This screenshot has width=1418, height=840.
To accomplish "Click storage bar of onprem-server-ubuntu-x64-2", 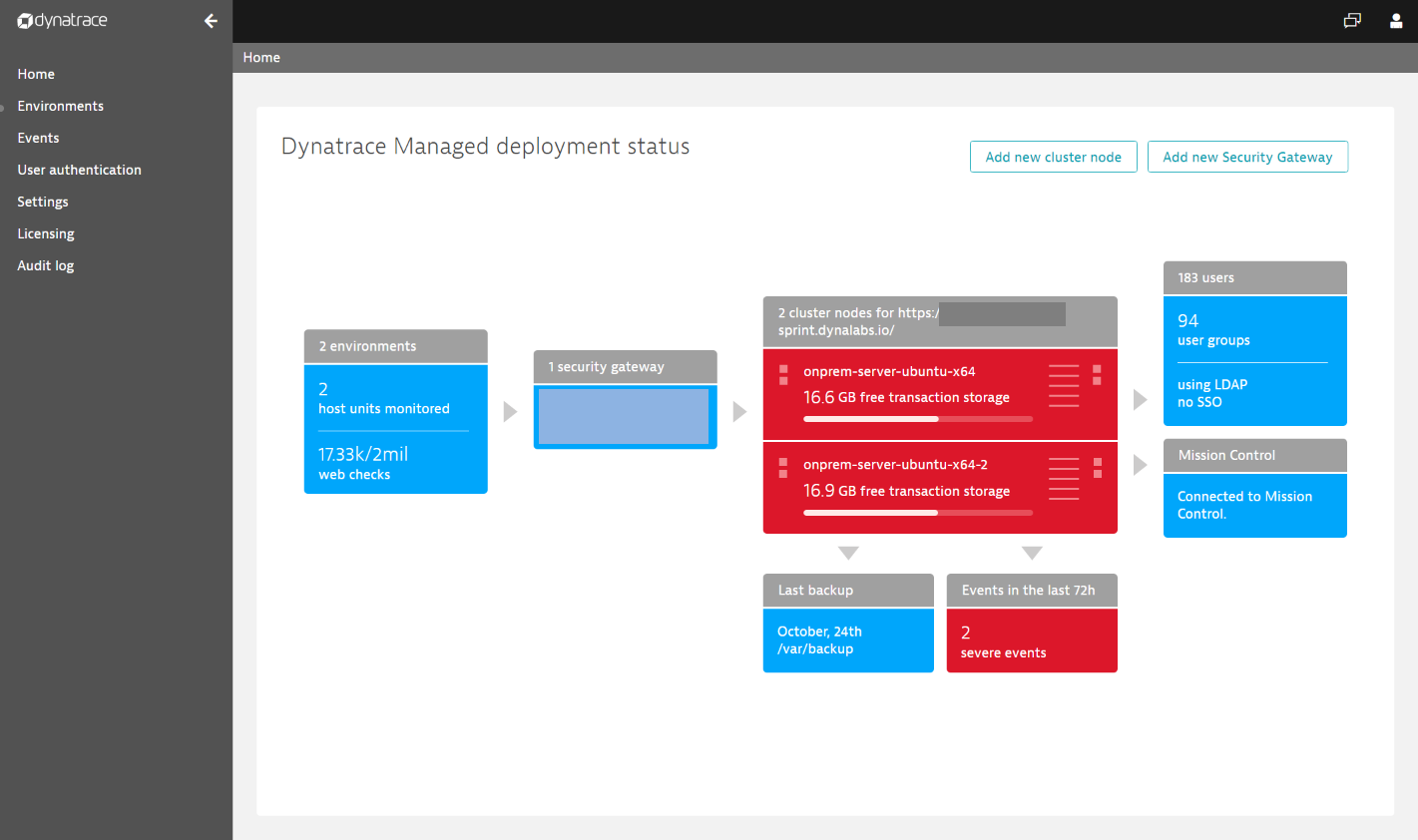I will (918, 513).
